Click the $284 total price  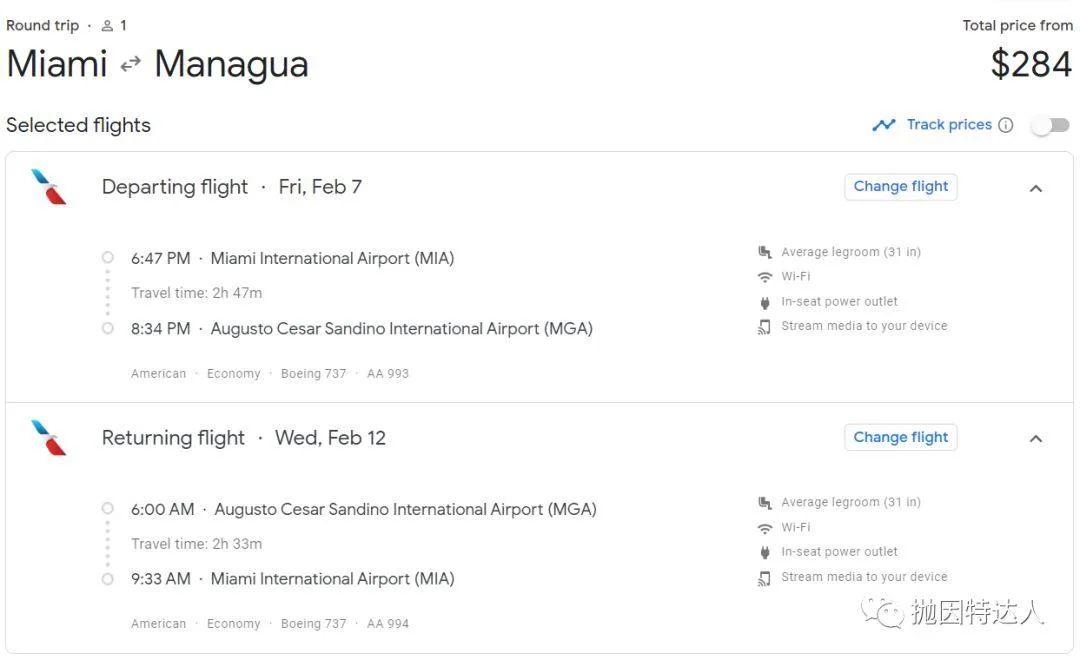click(x=1031, y=65)
